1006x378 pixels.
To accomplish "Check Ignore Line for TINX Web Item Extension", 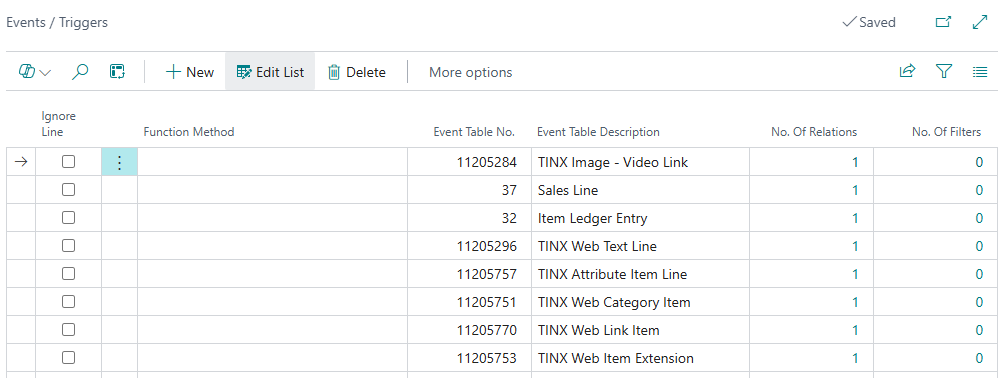I will (x=68, y=358).
